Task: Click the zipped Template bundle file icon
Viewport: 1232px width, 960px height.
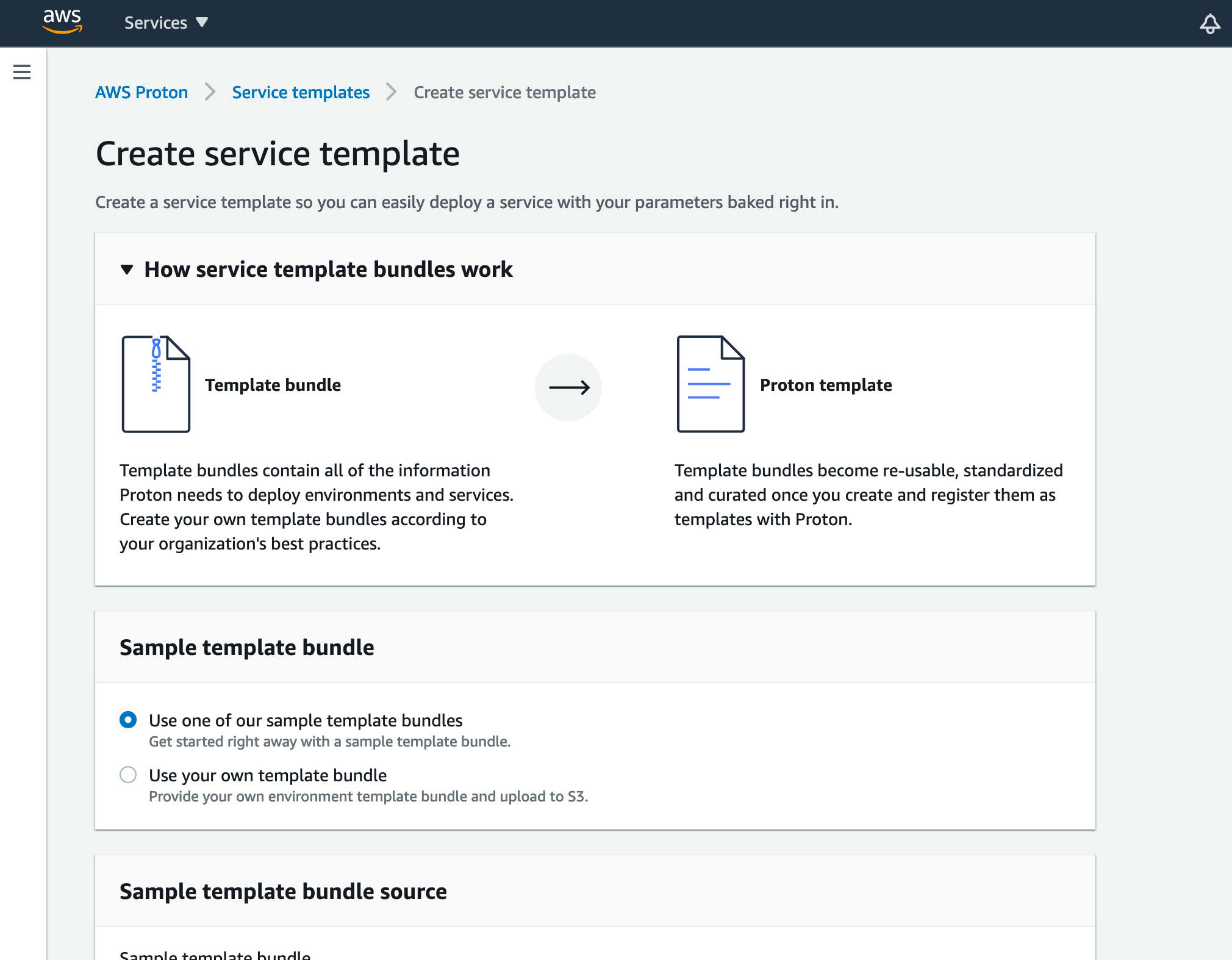Action: [156, 384]
